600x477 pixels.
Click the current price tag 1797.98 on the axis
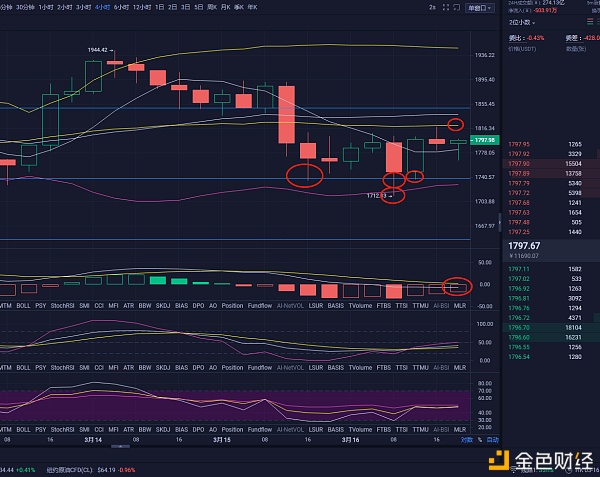tap(484, 140)
